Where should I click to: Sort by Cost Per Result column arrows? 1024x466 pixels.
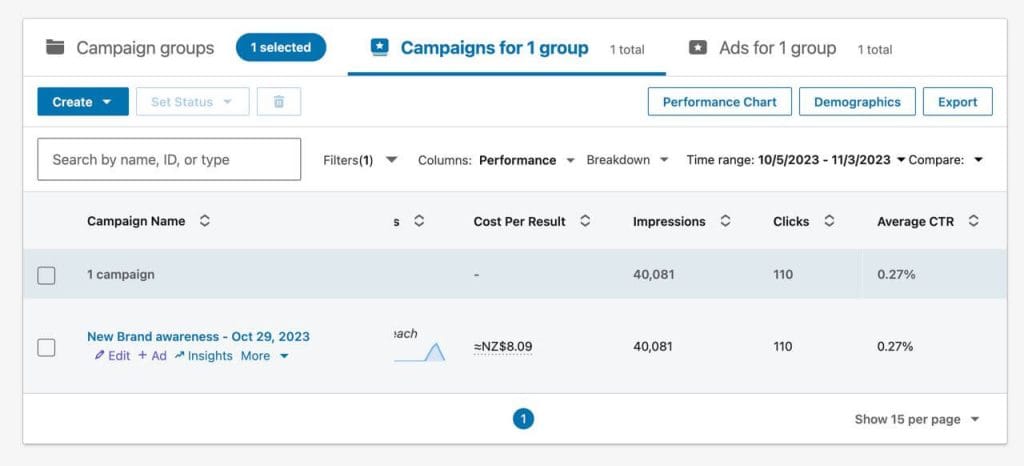(x=585, y=222)
